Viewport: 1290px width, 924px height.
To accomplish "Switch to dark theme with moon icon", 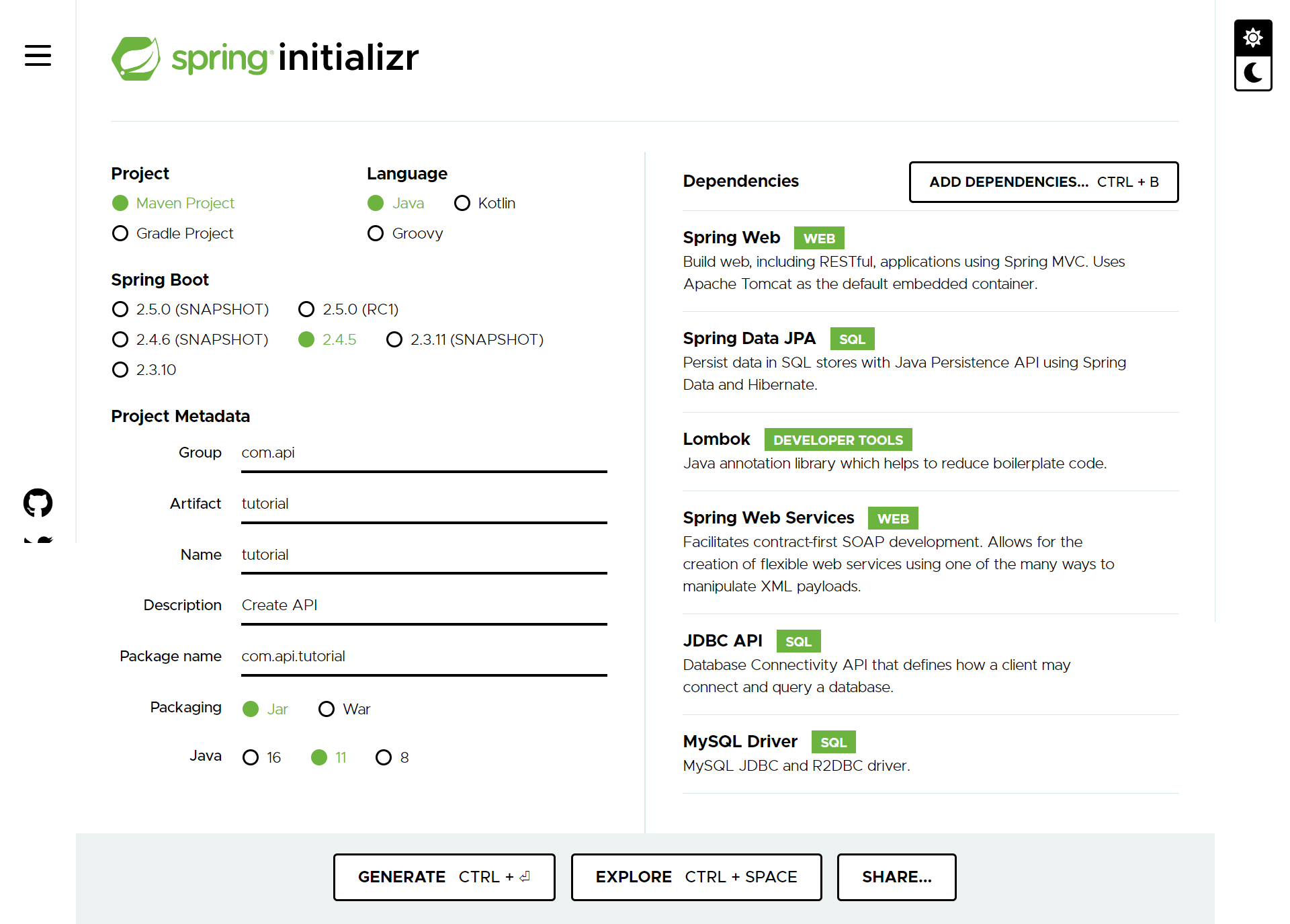I will (1252, 73).
